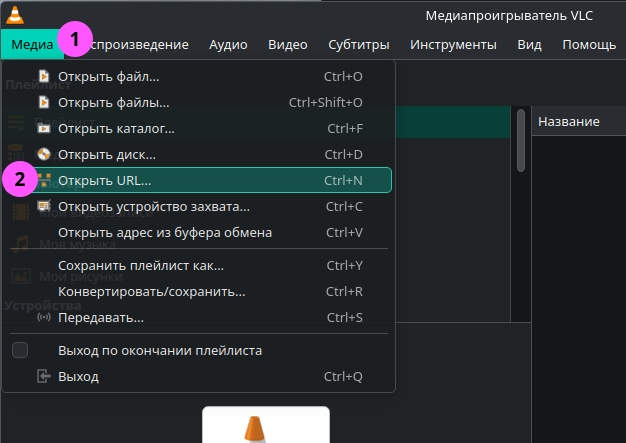Open the Аудио menu
This screenshot has width=626, height=443.
[x=228, y=44]
